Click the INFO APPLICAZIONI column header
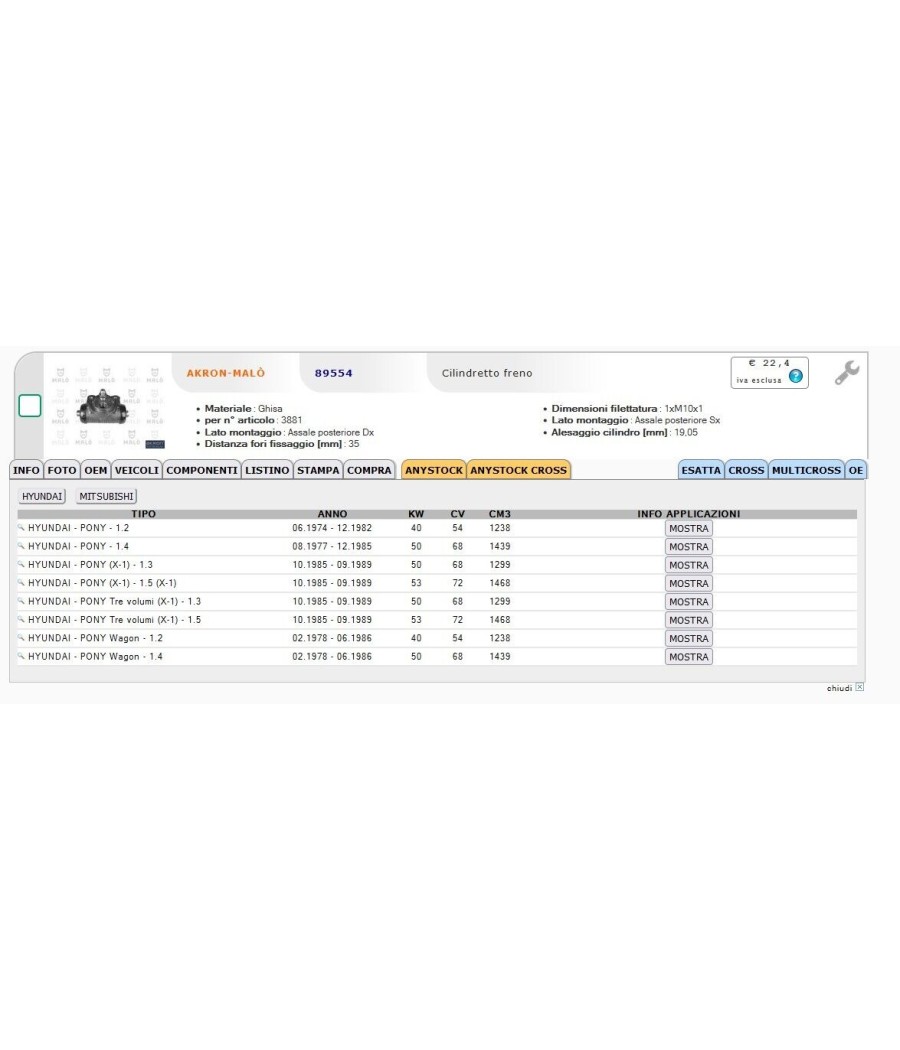Screen dimensions: 900x1050 click(688, 514)
